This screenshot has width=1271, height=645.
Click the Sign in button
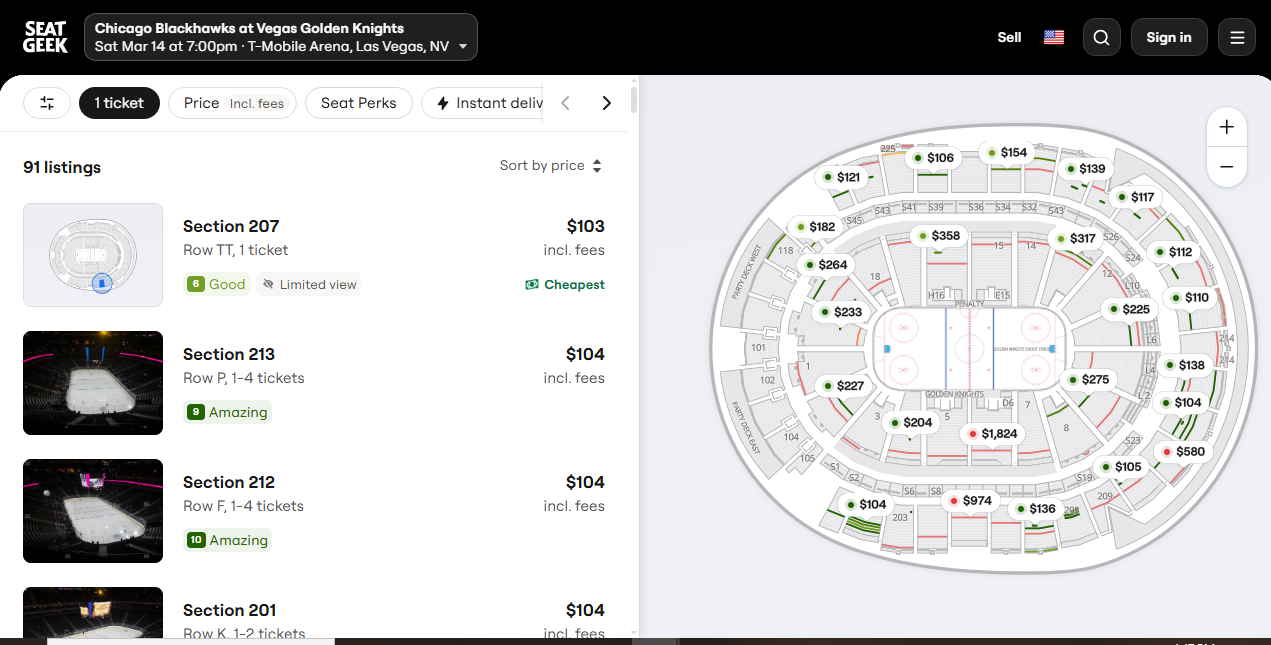tap(1168, 37)
